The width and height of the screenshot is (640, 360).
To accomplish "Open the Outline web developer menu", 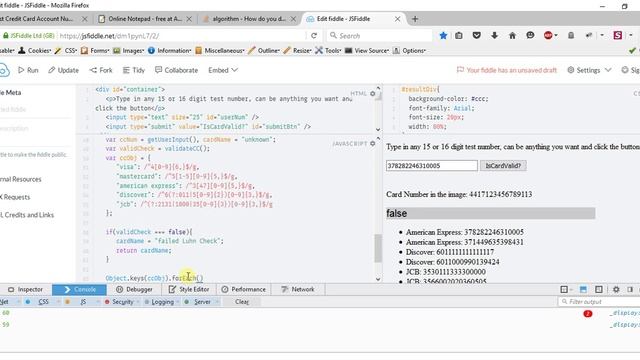I will click(264, 51).
